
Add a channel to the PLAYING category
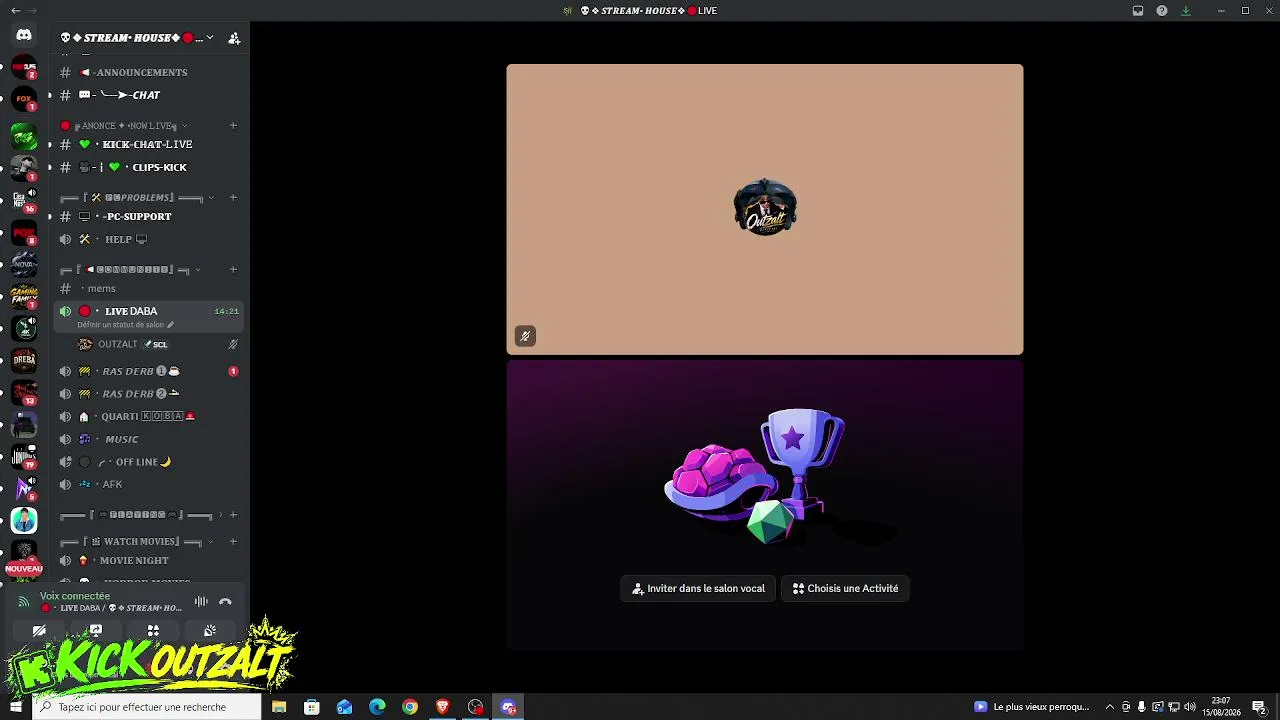233,515
